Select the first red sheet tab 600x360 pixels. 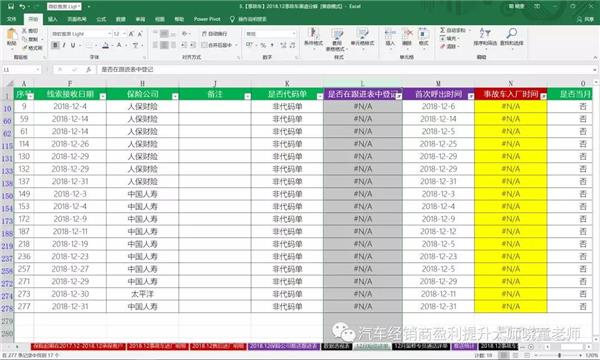[78, 346]
